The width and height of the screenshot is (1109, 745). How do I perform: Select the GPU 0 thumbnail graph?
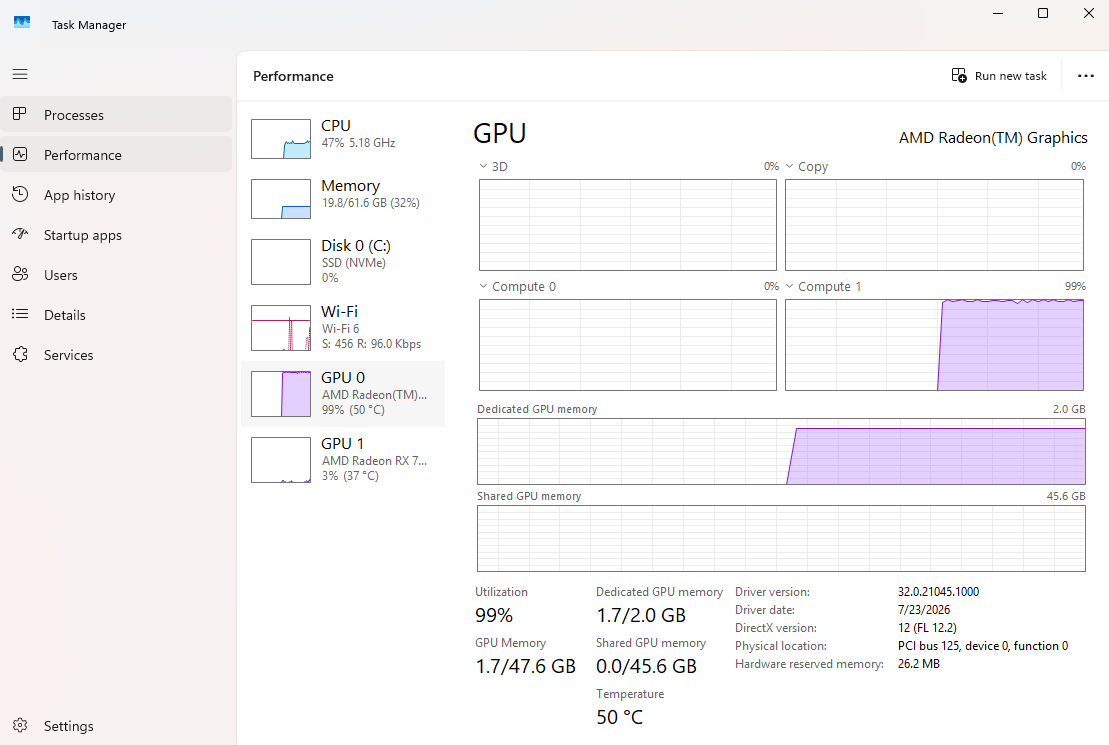click(x=281, y=394)
